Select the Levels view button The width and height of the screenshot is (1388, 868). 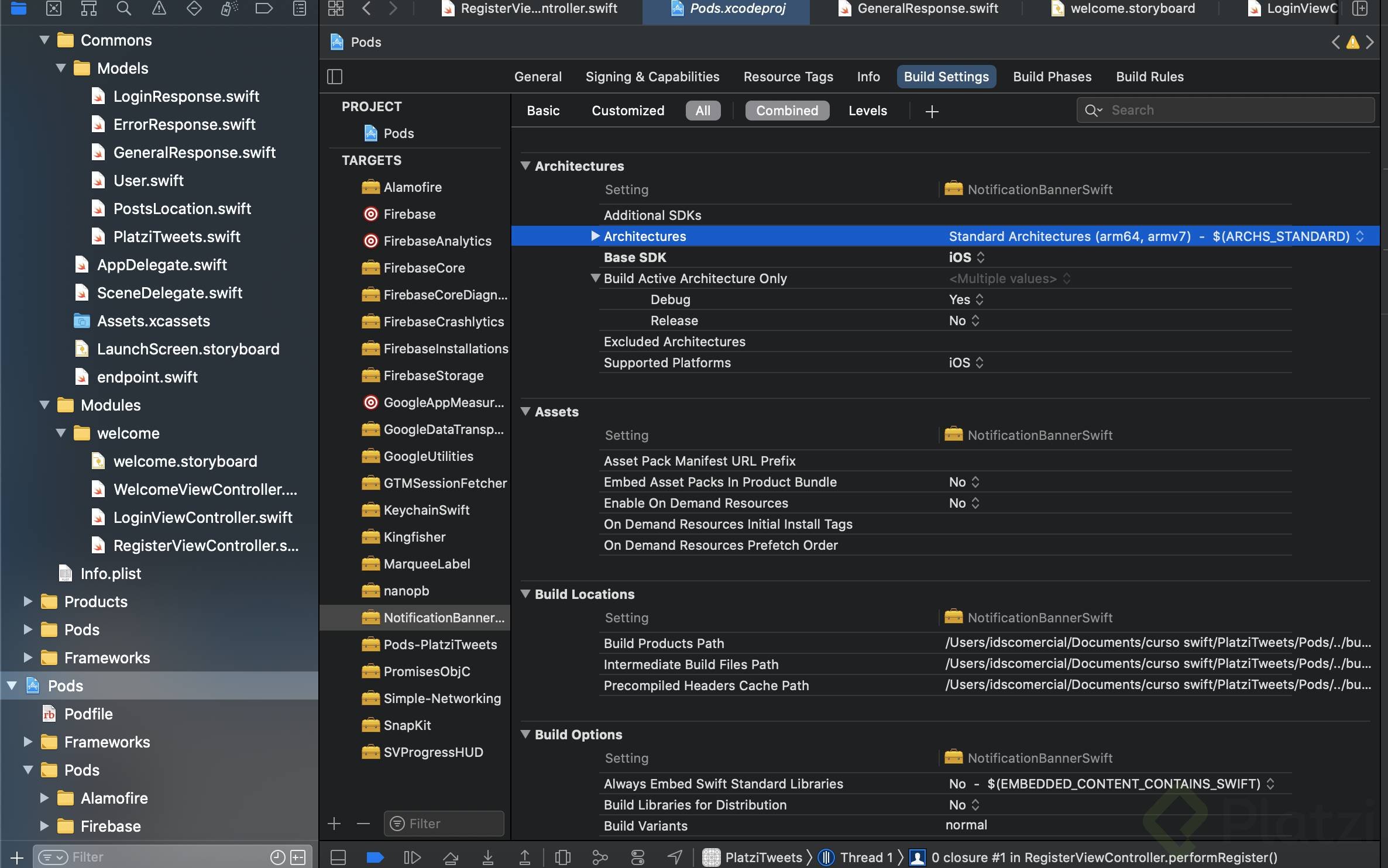tap(867, 111)
